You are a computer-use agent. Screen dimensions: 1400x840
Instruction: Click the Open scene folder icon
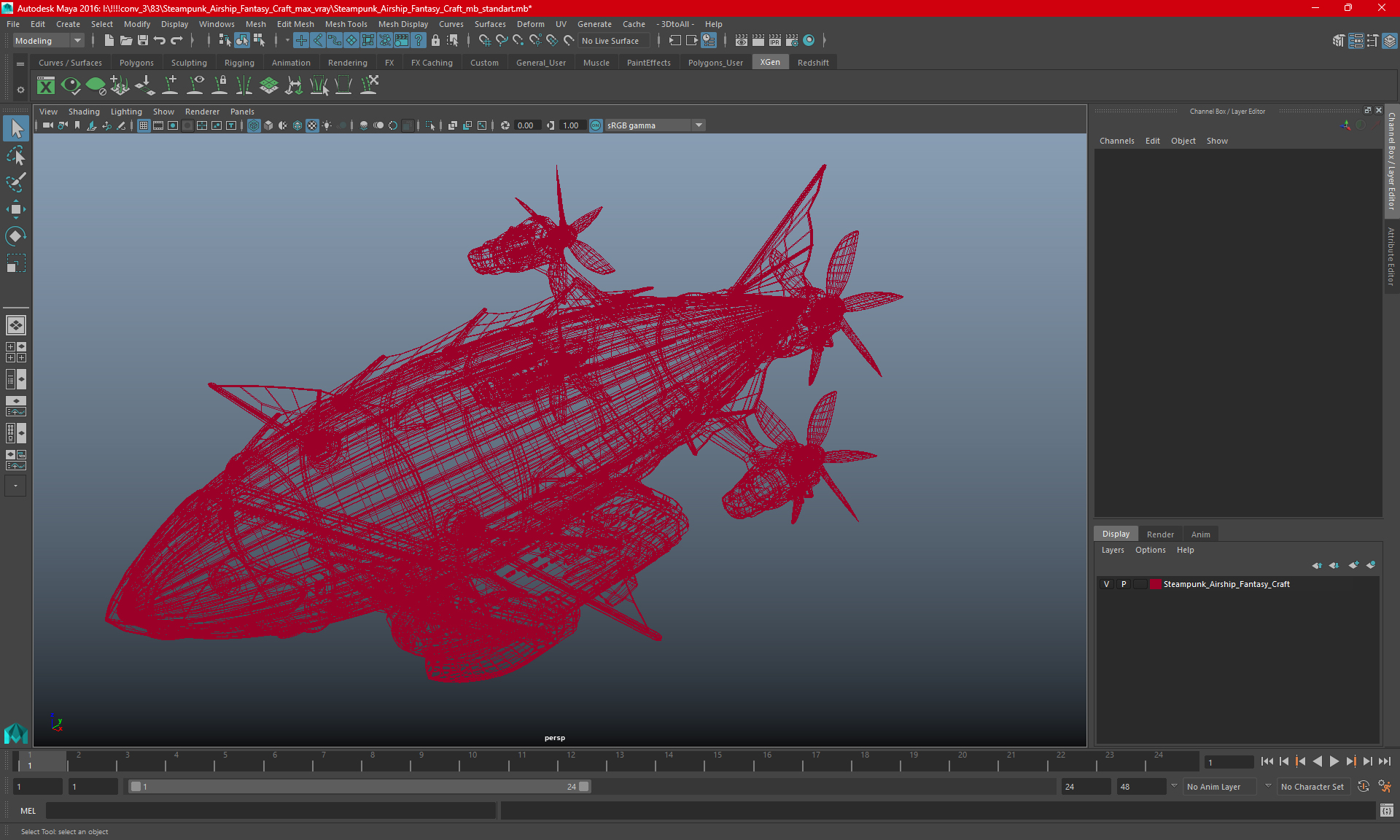click(126, 41)
